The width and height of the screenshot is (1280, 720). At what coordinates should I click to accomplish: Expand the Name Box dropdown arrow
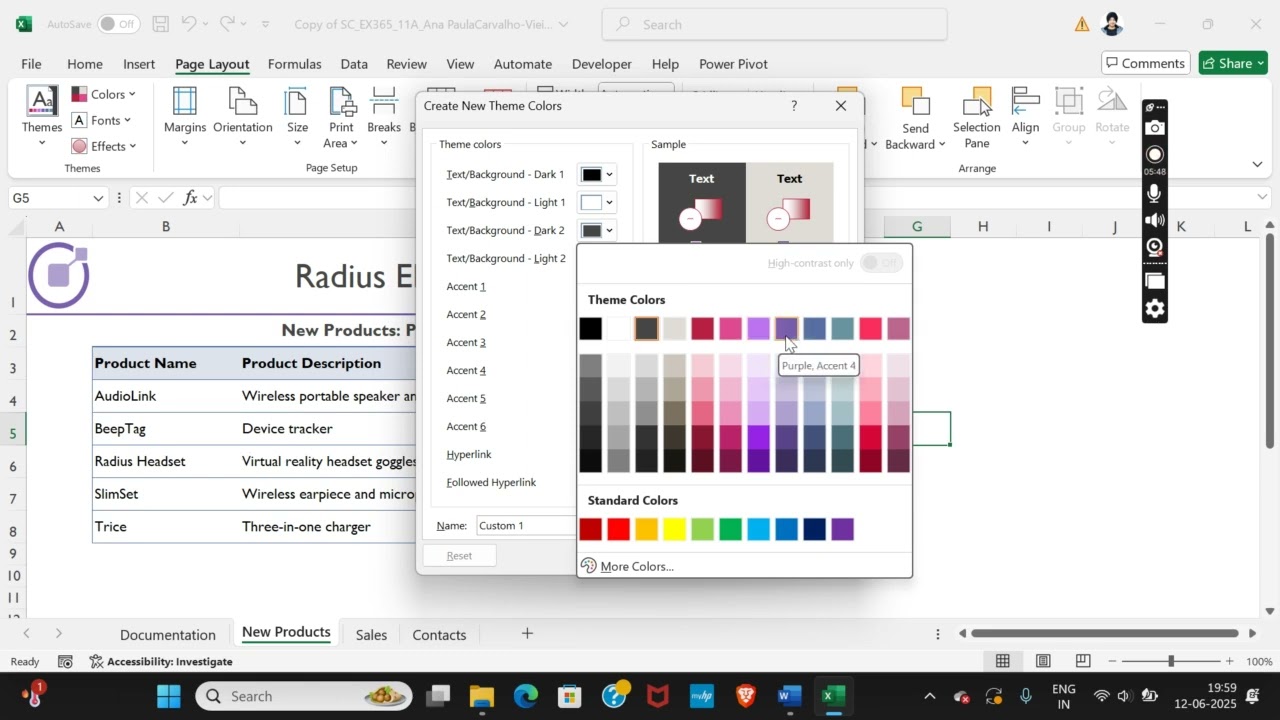[98, 198]
